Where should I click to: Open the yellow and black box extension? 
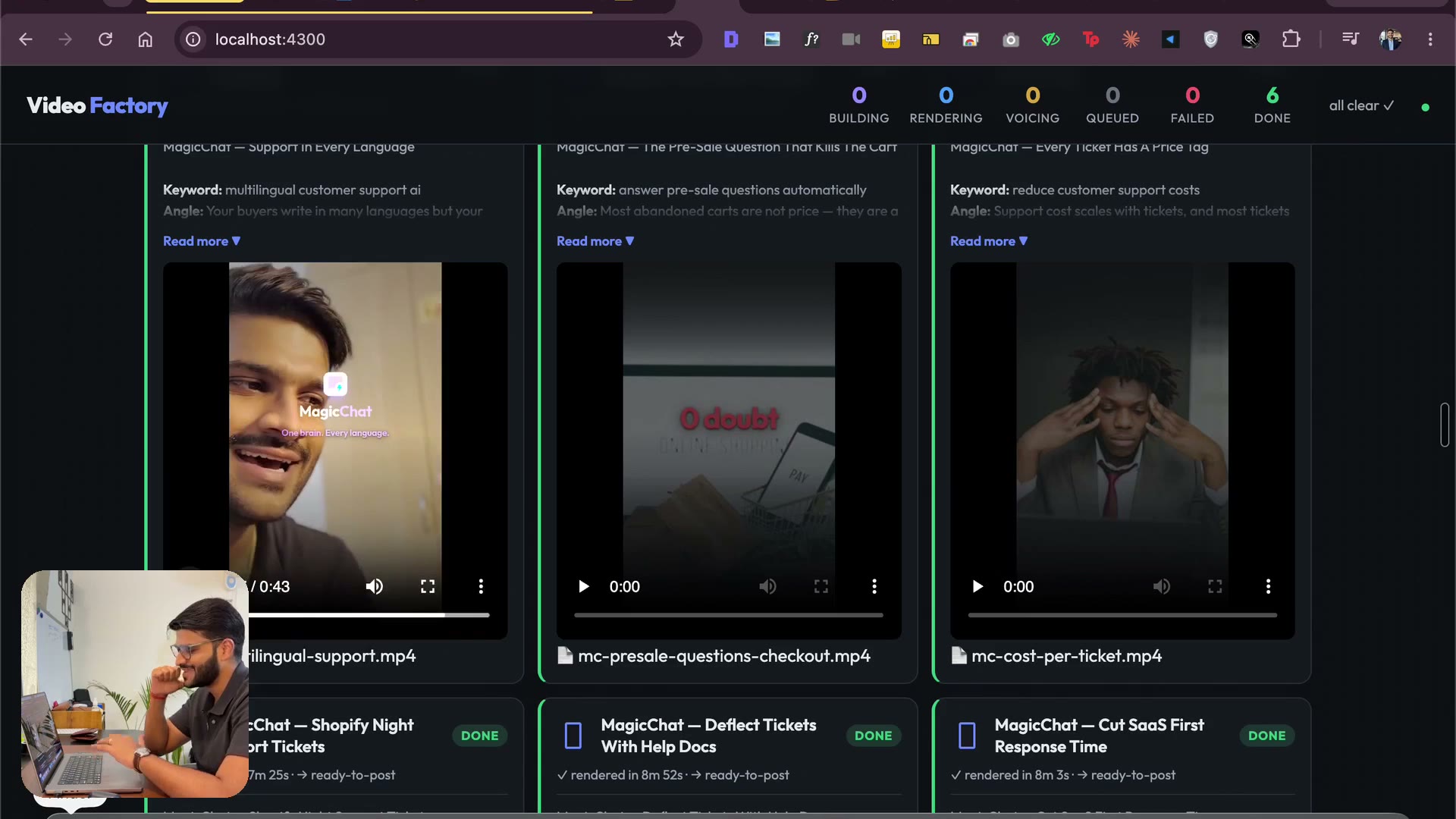[x=930, y=39]
